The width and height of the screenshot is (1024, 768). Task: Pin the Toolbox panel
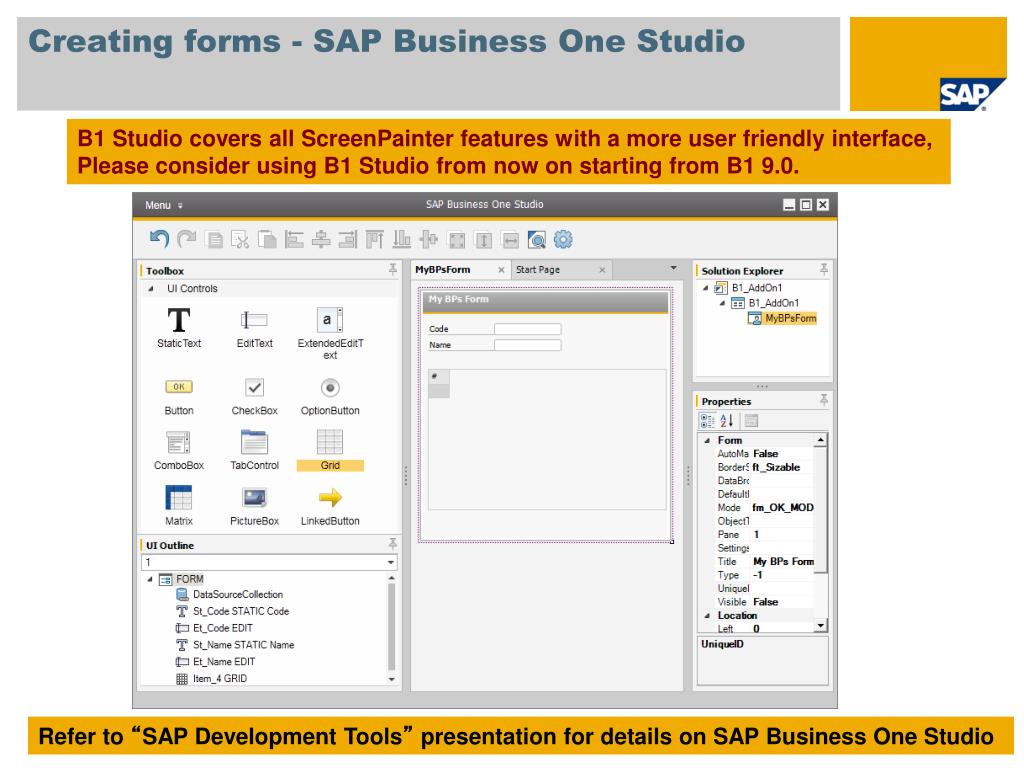[x=392, y=269]
